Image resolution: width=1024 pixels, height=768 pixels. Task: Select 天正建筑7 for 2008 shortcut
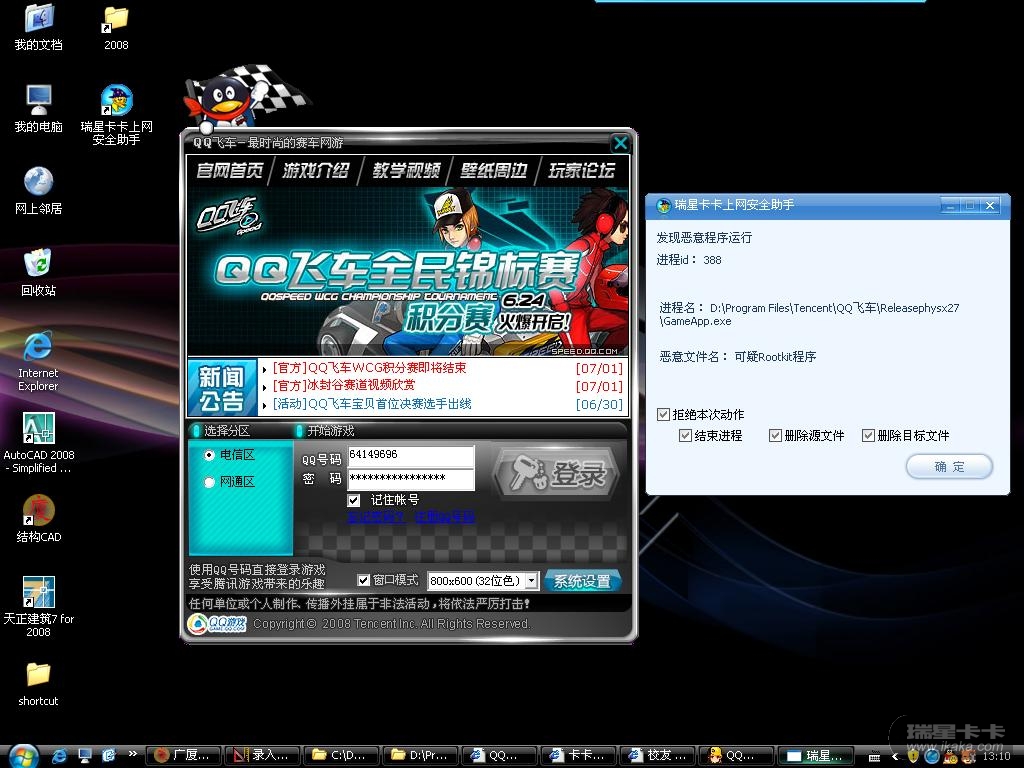(39, 607)
